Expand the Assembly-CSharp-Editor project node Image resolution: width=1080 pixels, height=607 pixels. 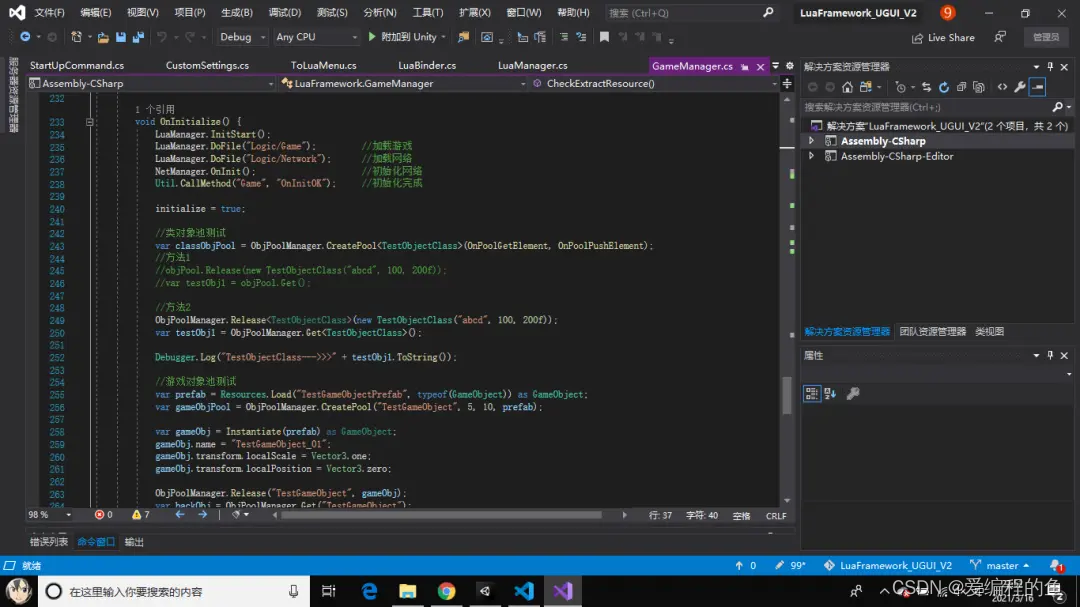click(x=811, y=157)
